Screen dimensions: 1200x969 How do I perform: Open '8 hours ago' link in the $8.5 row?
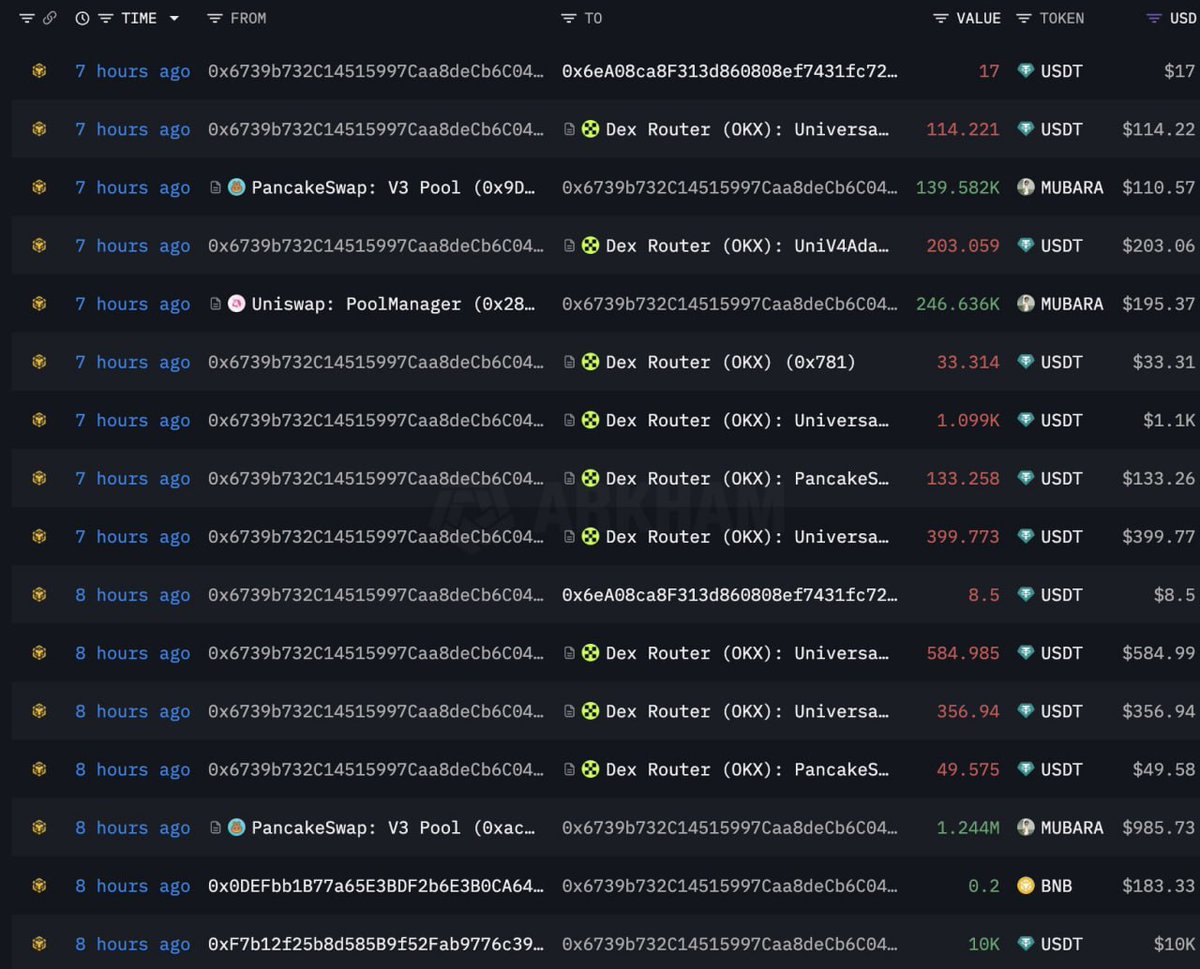click(133, 595)
